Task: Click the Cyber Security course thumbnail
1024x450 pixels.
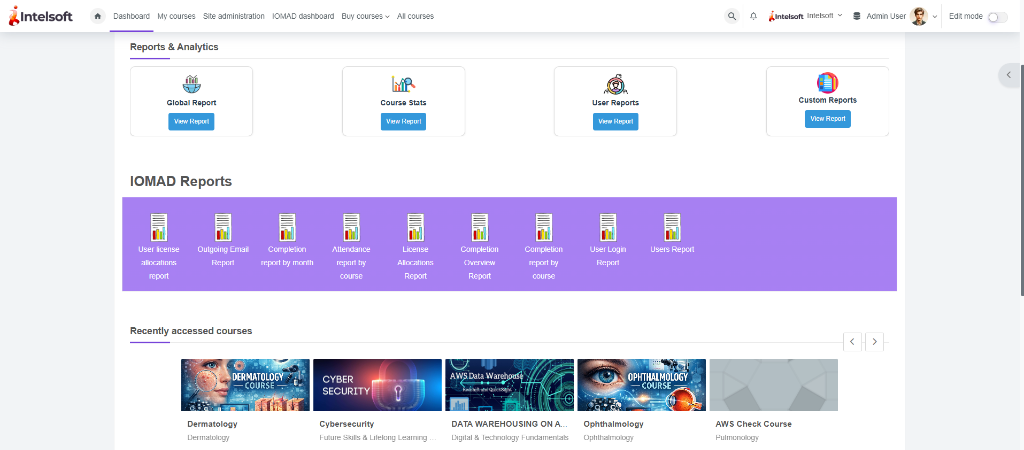Action: [377, 385]
